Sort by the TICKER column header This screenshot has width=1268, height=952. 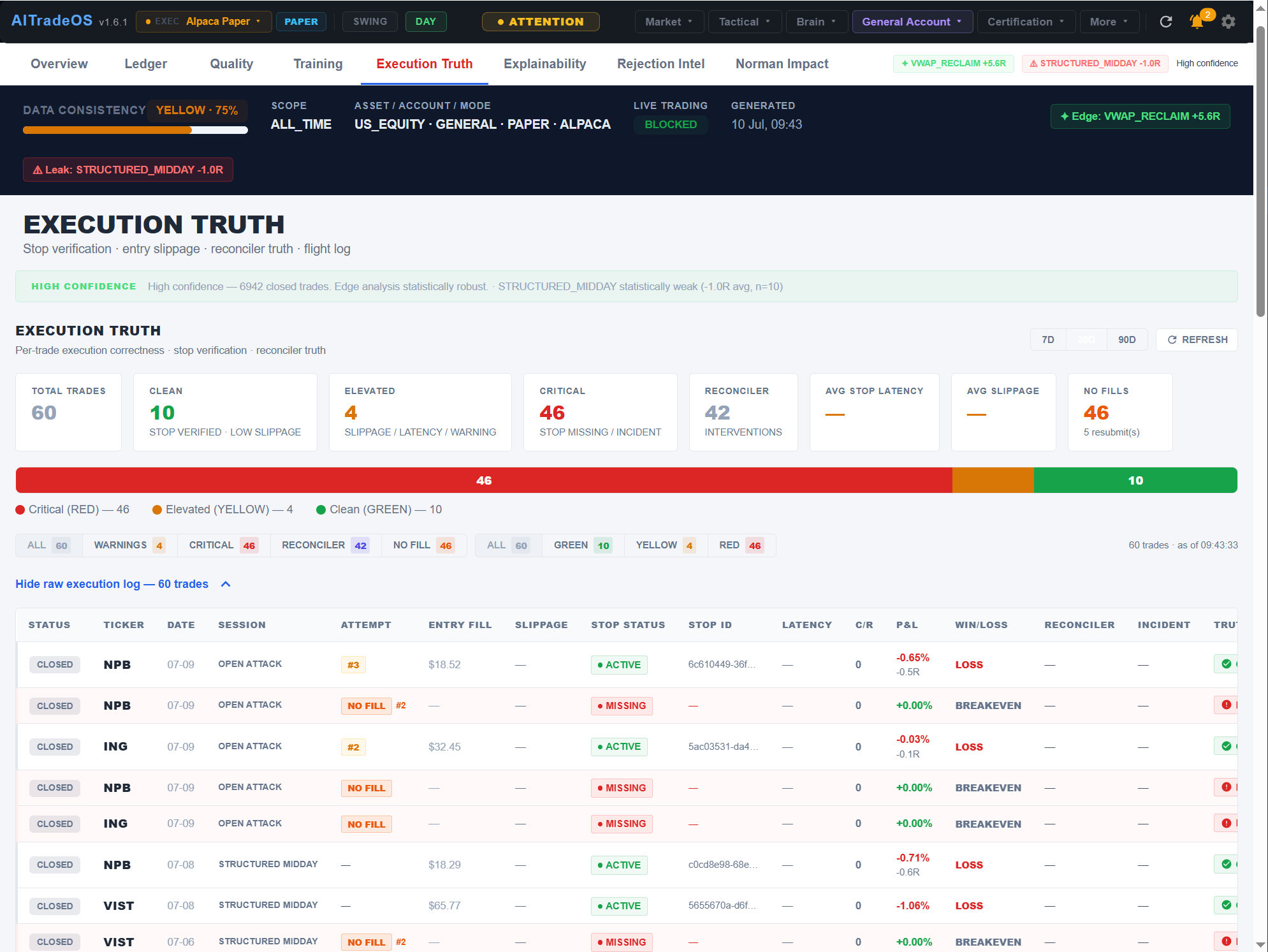coord(124,625)
